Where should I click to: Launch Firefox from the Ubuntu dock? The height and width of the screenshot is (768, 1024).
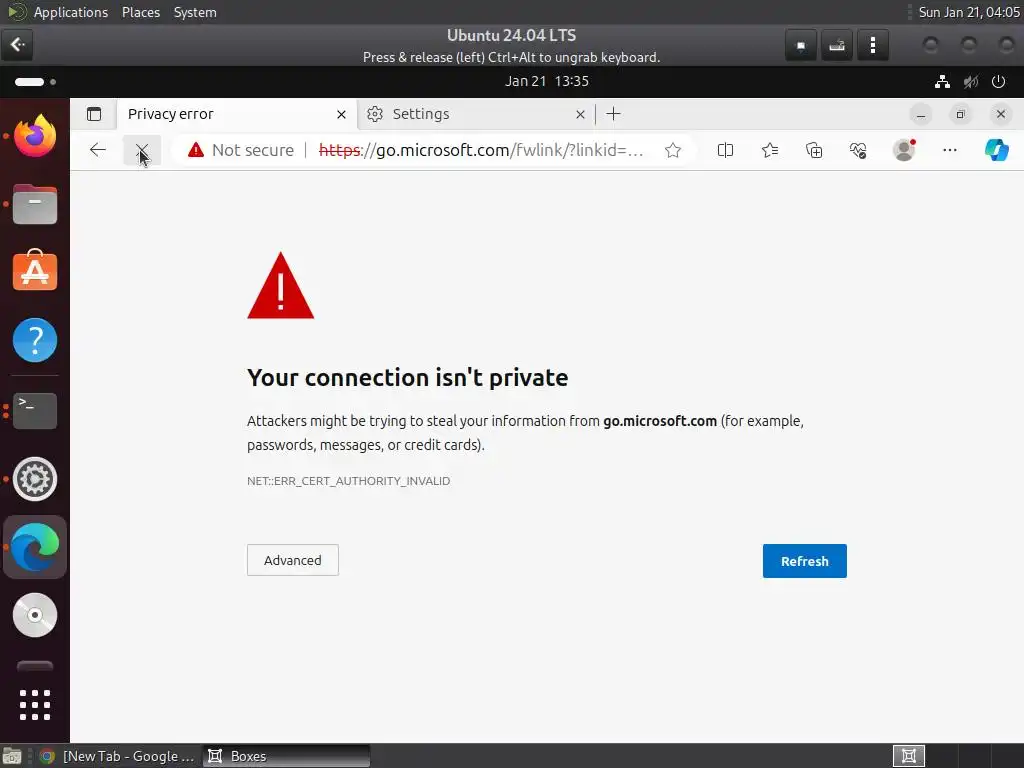[x=35, y=136]
